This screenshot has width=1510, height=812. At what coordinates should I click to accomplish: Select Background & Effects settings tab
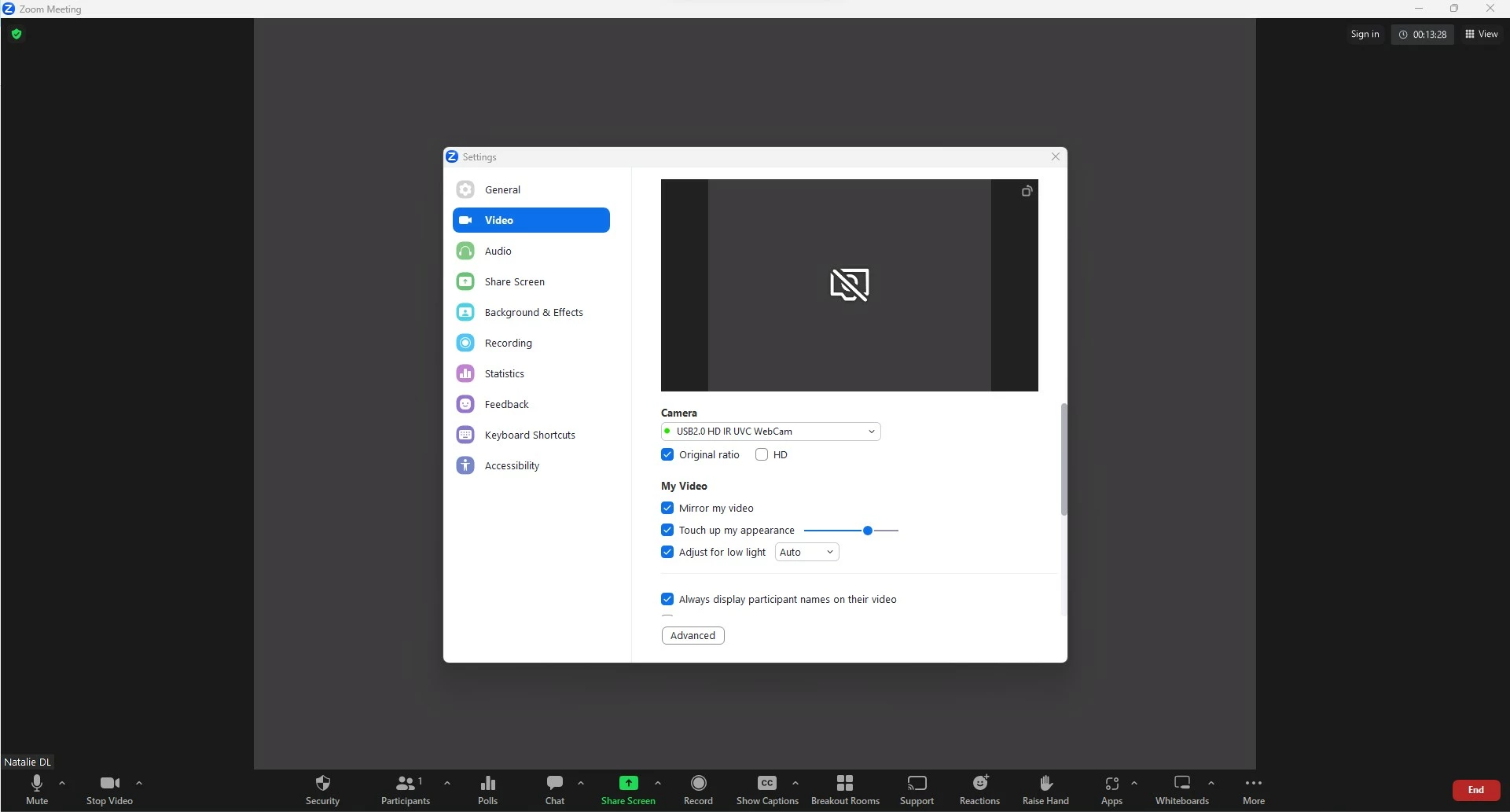pyautogui.click(x=531, y=312)
